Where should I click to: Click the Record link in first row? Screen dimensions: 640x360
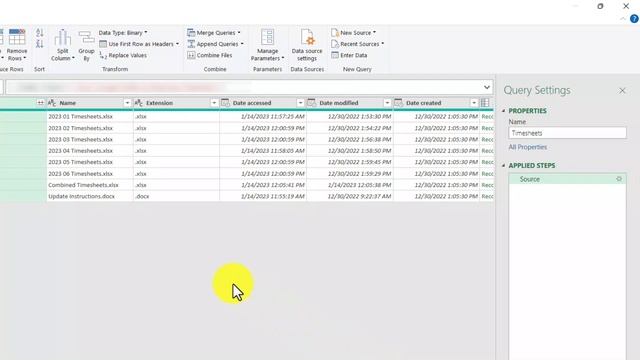[x=487, y=117]
